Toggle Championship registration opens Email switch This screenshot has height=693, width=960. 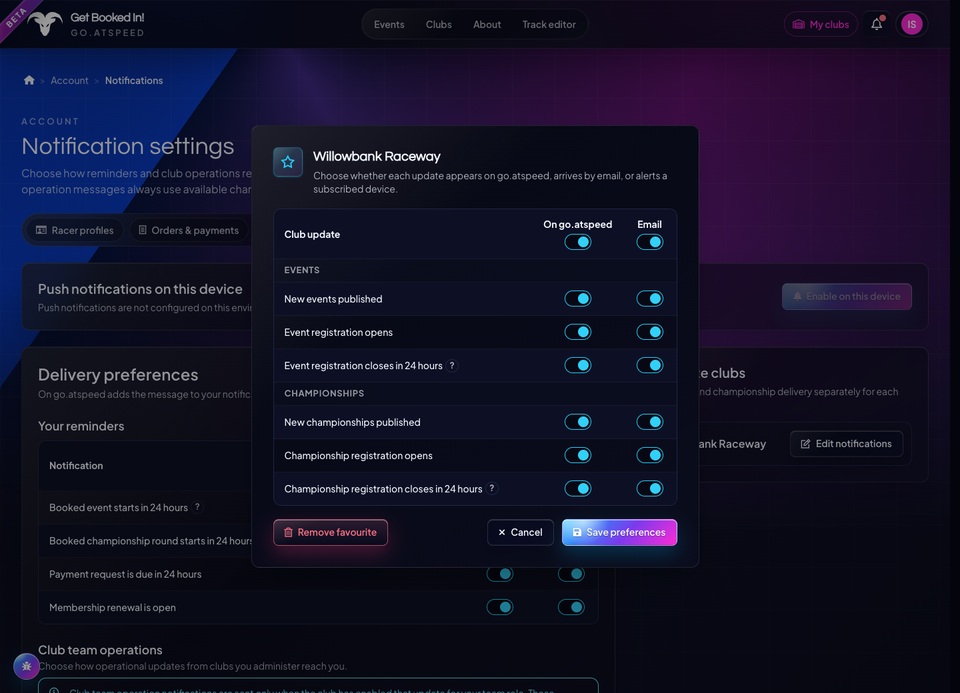[x=649, y=455]
